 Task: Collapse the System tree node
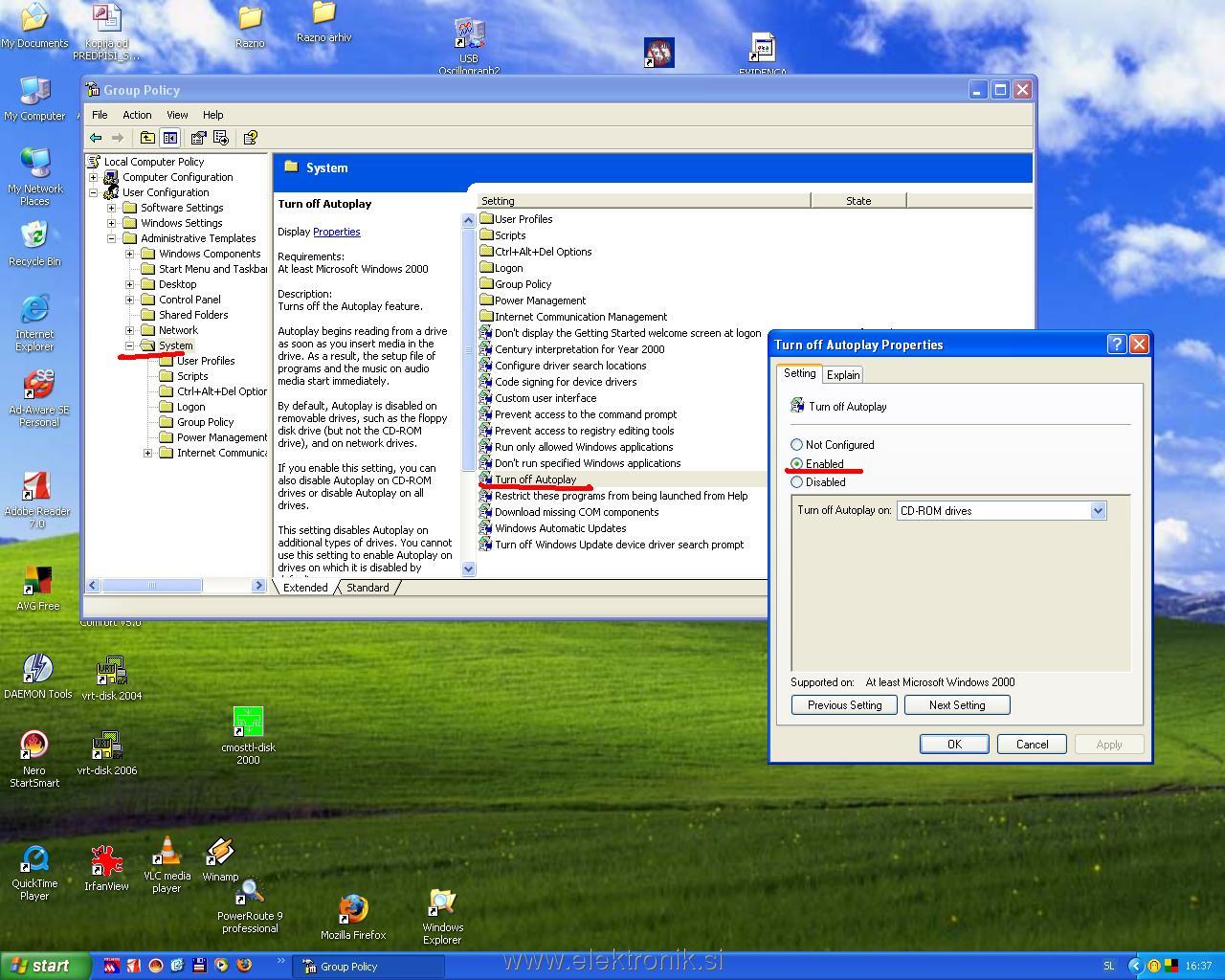click(130, 345)
